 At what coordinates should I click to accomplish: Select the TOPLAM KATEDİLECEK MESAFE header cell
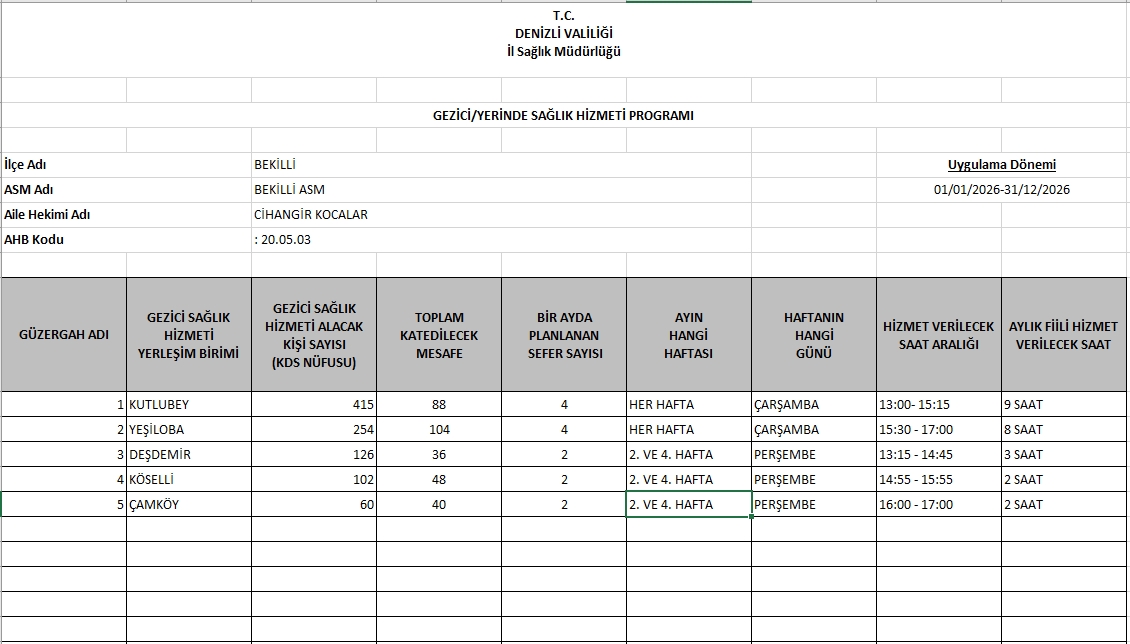point(439,335)
